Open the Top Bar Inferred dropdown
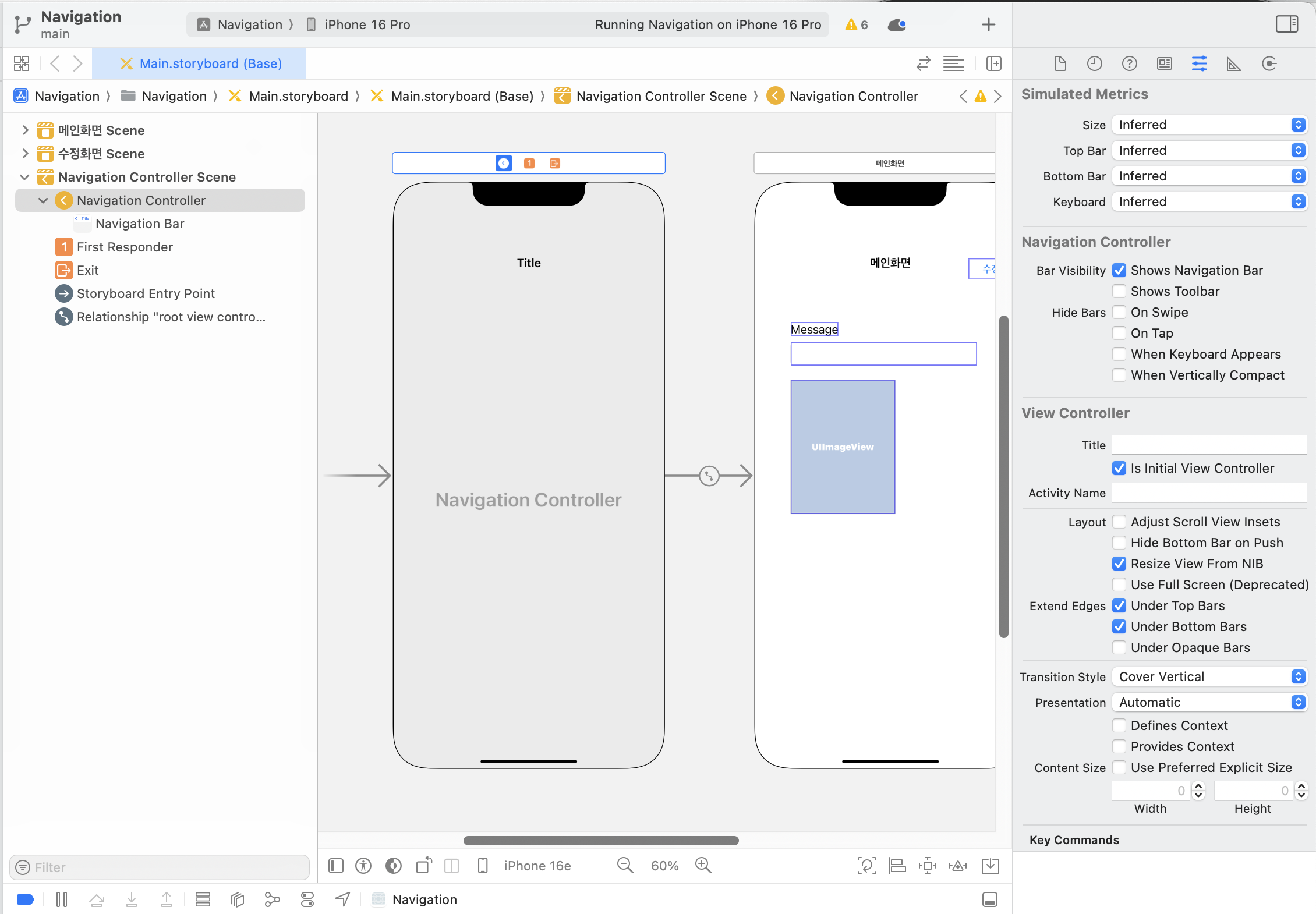This screenshot has width=1316, height=914. point(1209,150)
